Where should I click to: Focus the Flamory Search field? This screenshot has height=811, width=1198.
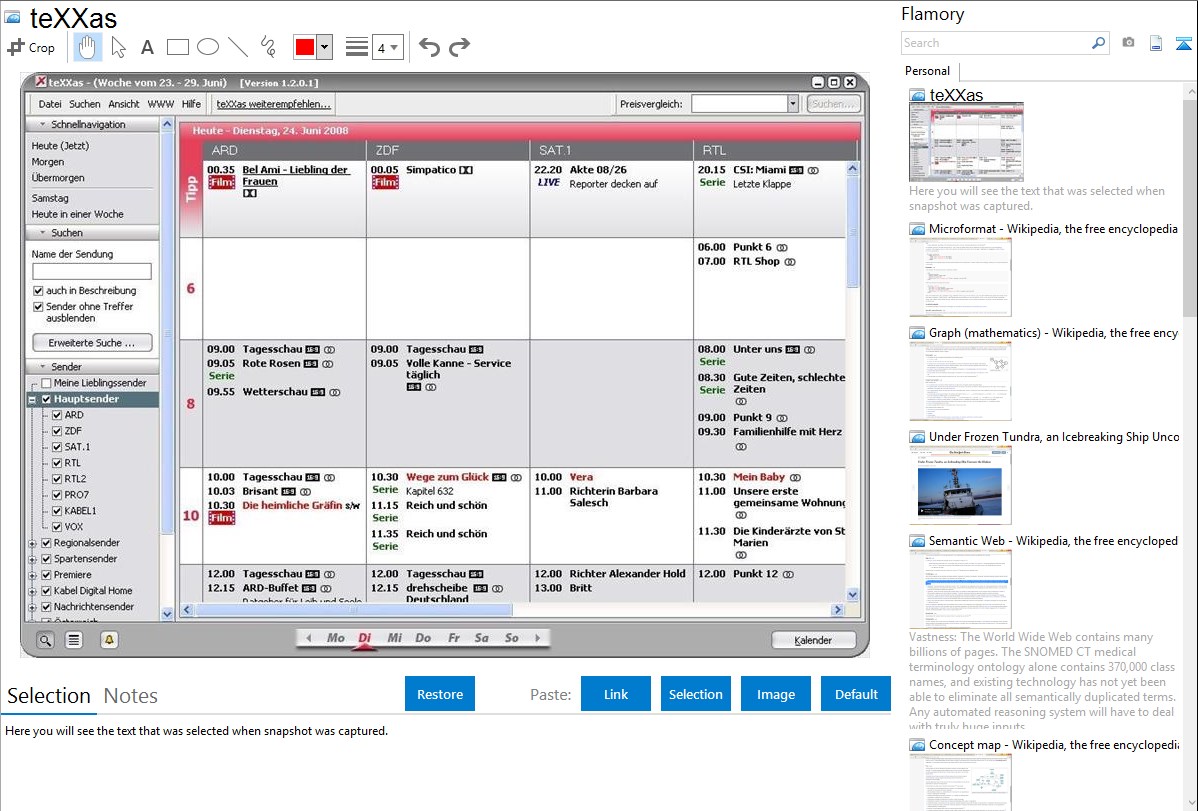click(x=996, y=43)
